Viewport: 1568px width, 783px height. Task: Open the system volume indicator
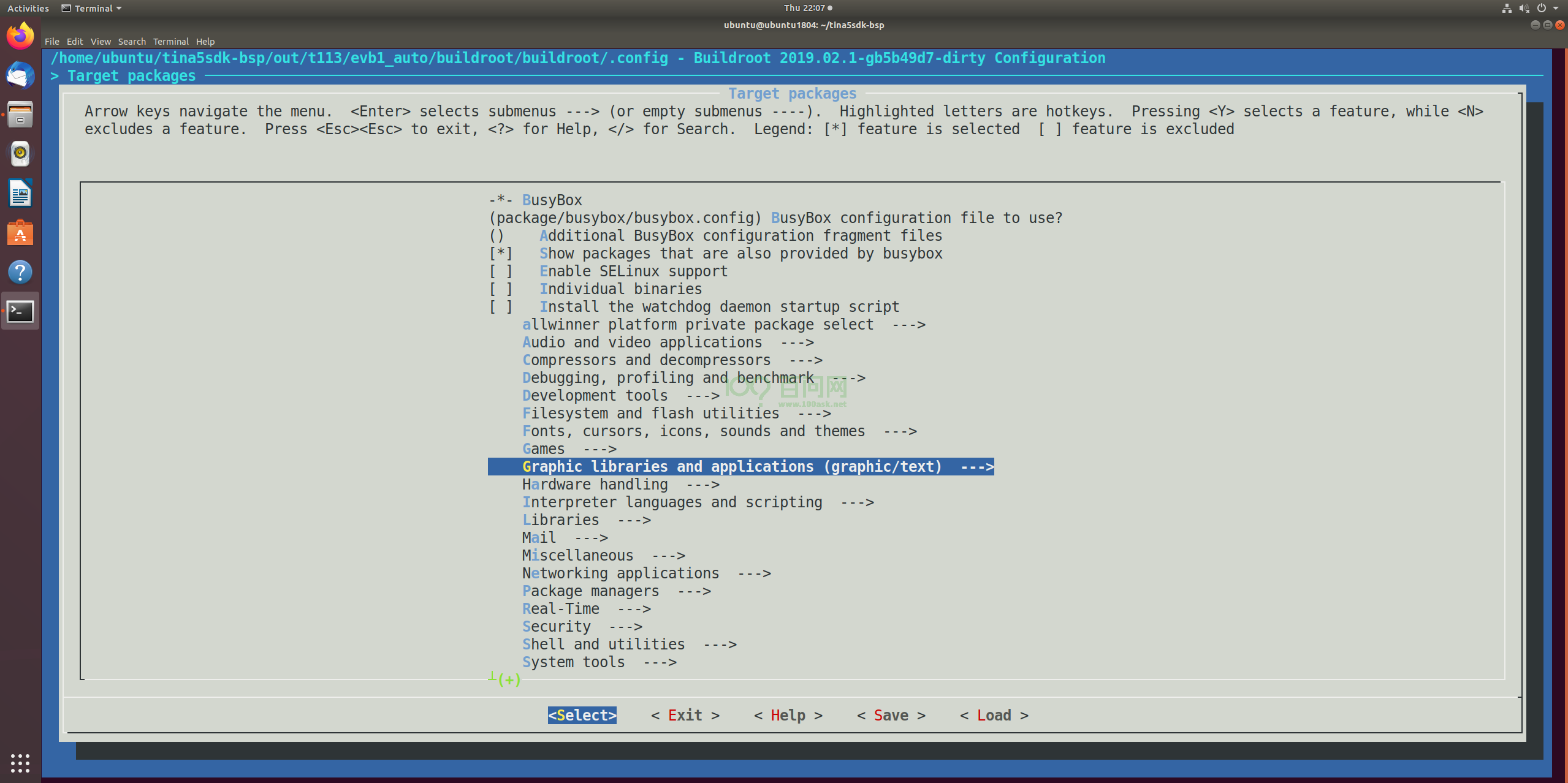pyautogui.click(x=1524, y=8)
